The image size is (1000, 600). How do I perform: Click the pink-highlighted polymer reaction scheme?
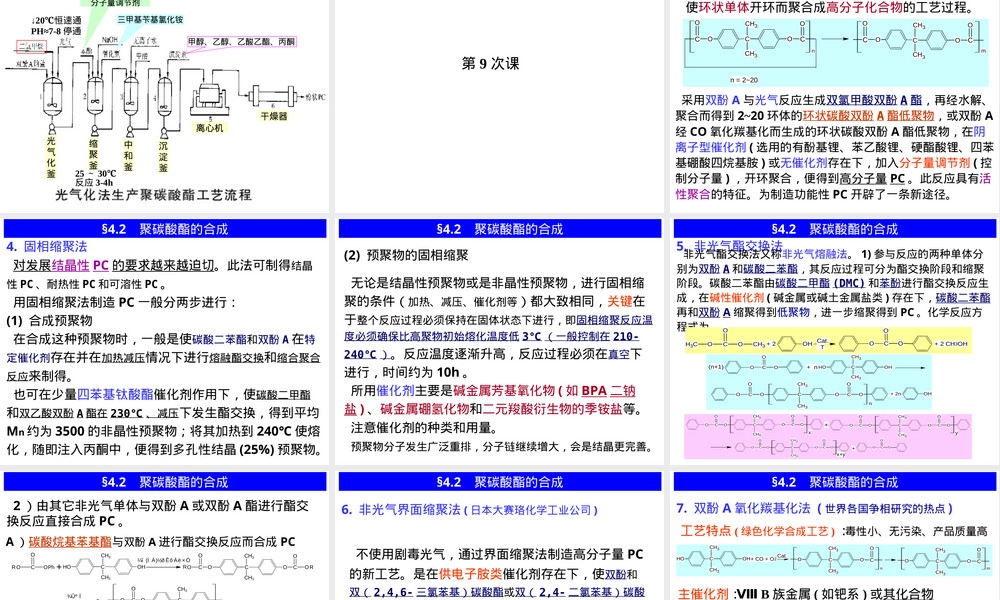coord(828,436)
